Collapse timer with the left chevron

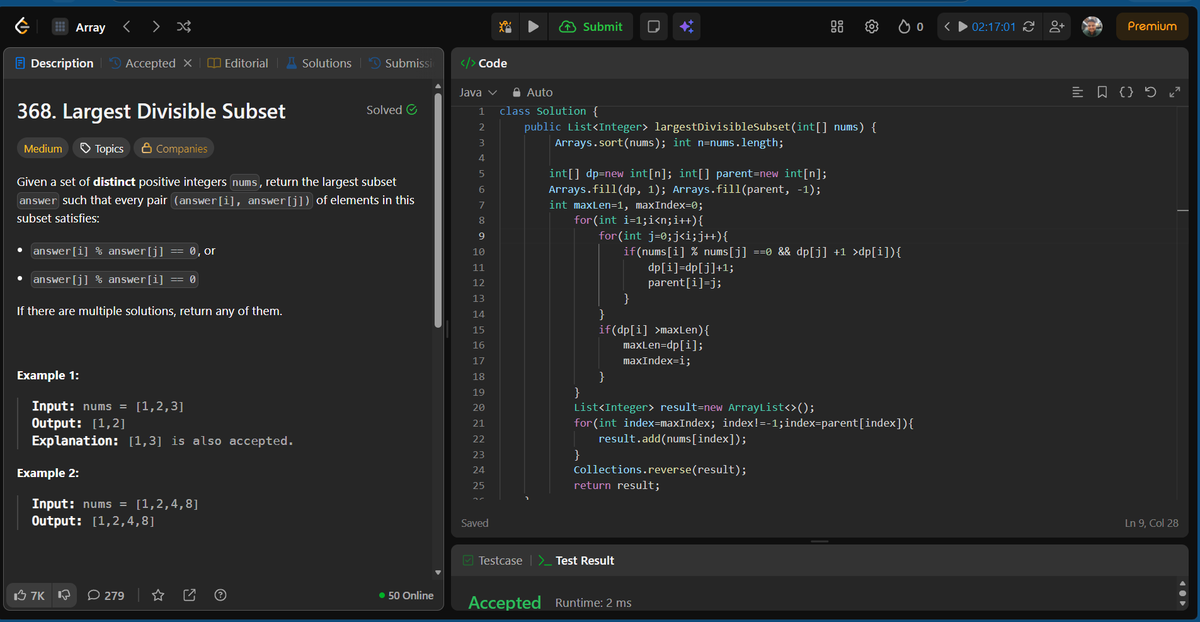(x=946, y=27)
